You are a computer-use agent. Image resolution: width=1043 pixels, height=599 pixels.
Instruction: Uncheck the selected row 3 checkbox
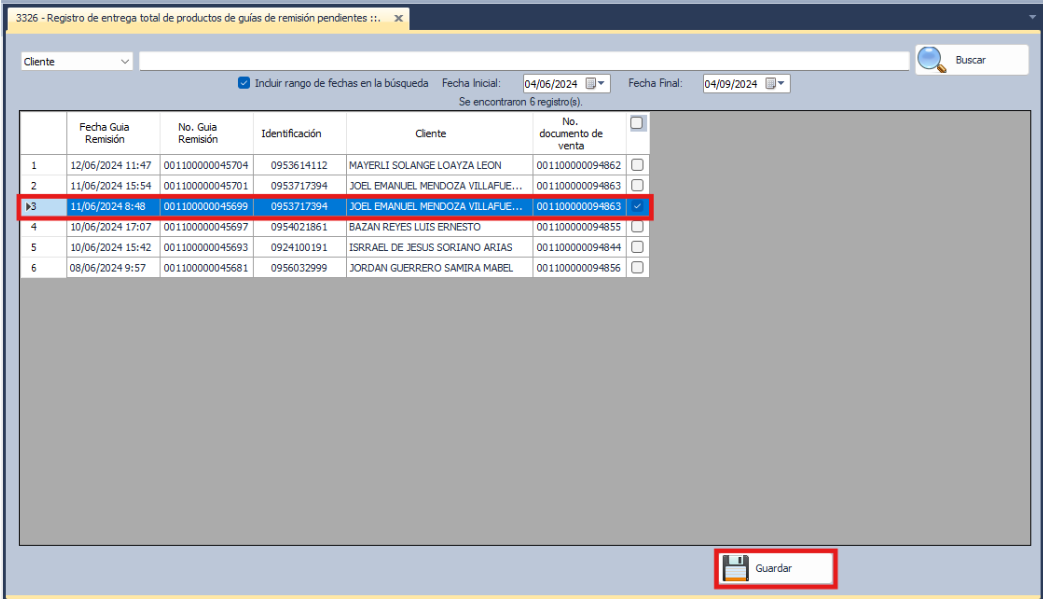point(637,206)
